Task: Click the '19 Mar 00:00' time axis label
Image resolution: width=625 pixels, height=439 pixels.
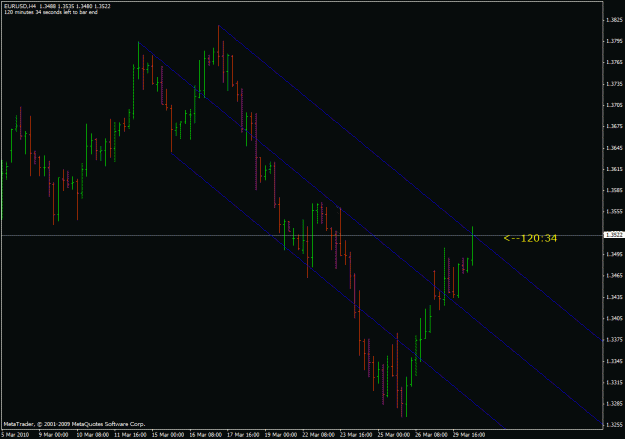Action: [x=281, y=435]
